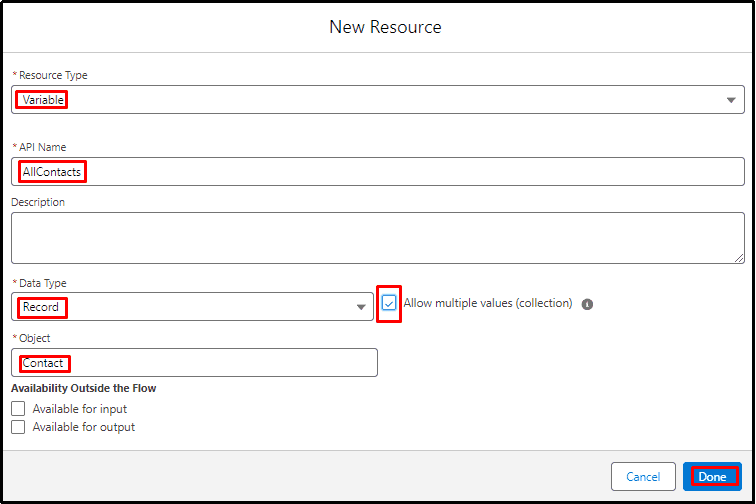Uncheck Allow multiple values collection checkbox
Viewport: 756px width, 504px height.
click(x=389, y=303)
